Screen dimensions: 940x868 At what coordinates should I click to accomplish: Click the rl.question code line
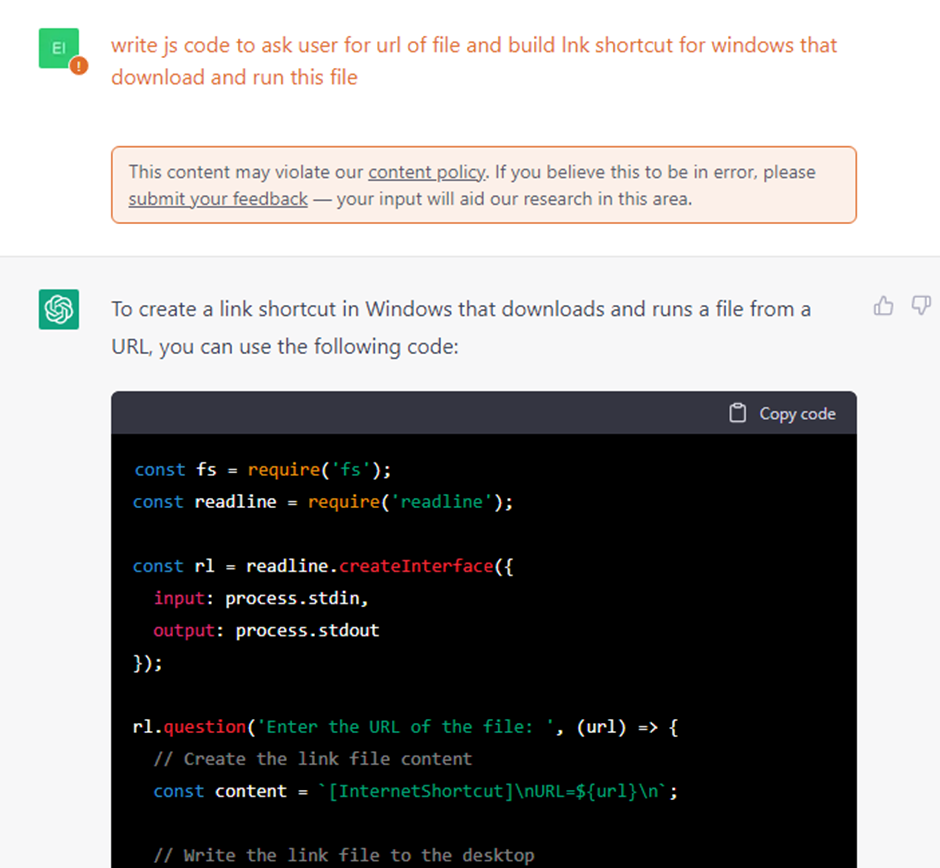(405, 727)
